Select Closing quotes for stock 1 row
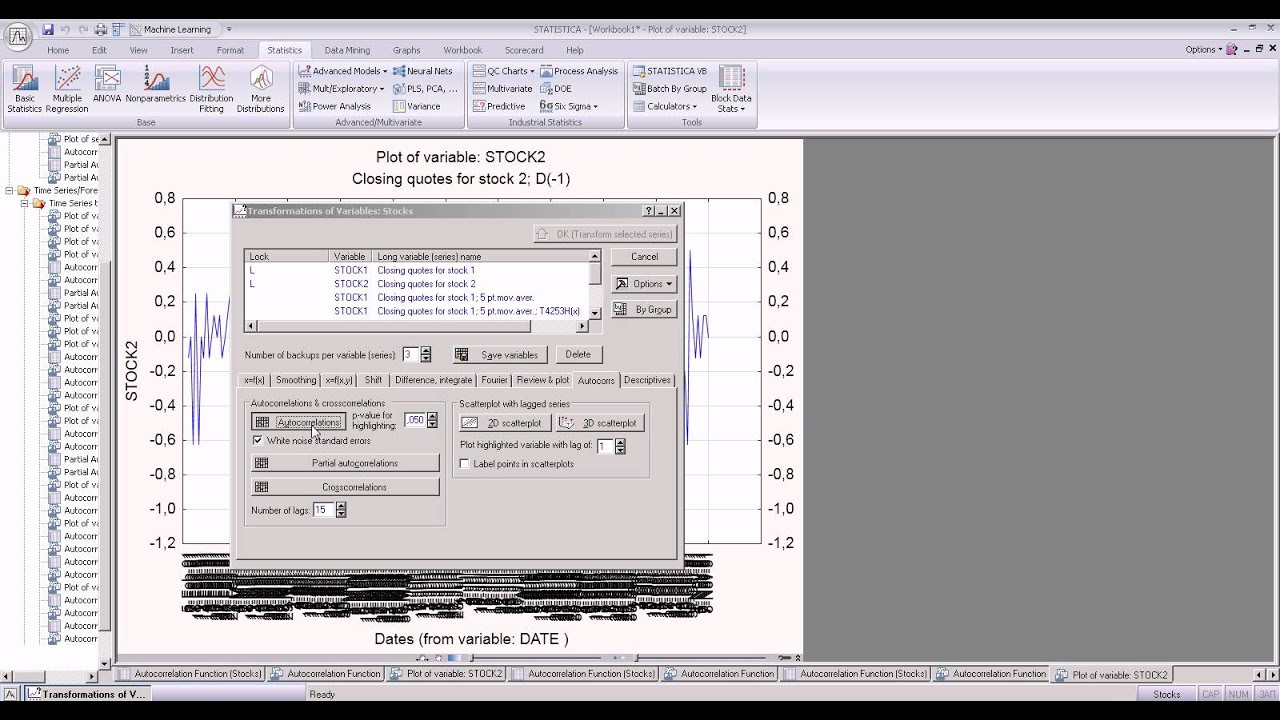Screen dimensions: 1280x720 pos(417,270)
